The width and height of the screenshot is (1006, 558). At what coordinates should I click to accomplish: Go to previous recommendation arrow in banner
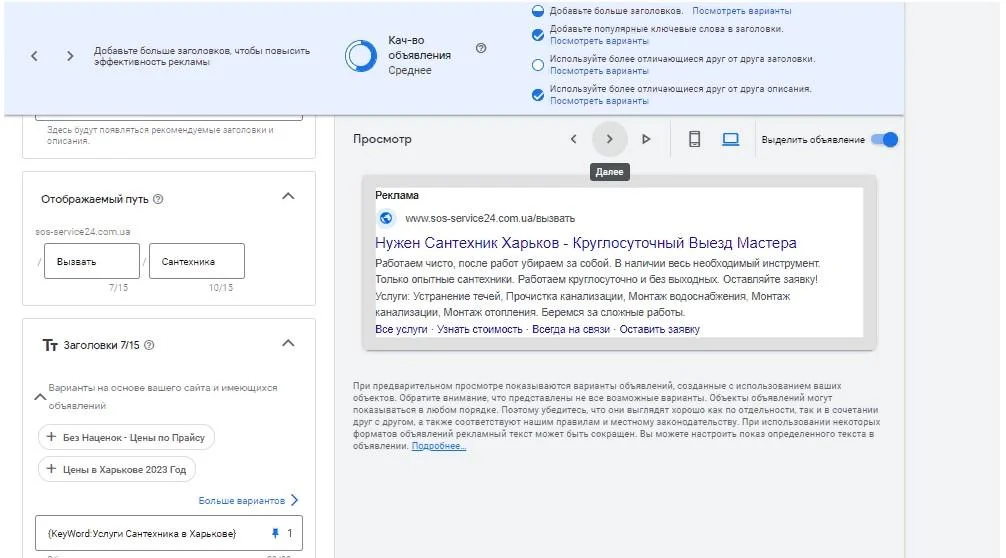(35, 56)
